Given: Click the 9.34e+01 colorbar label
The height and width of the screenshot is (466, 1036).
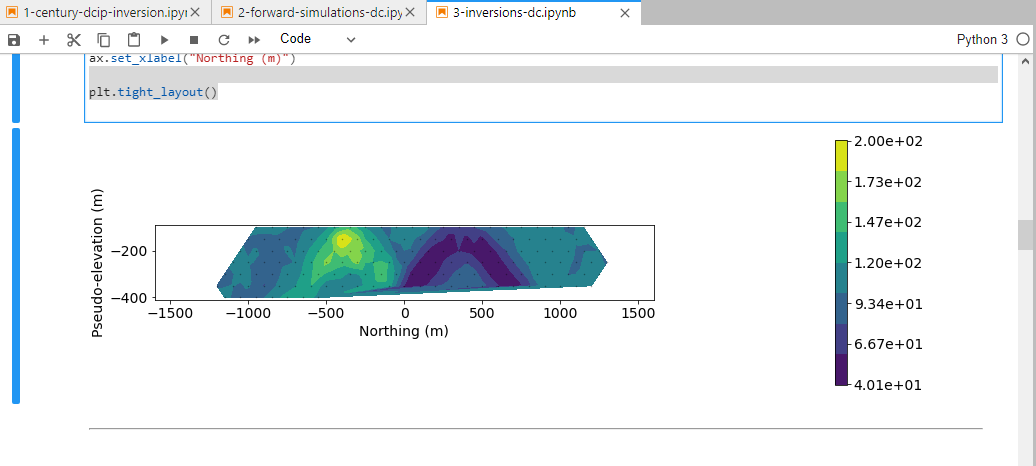Looking at the screenshot, I should 888,304.
